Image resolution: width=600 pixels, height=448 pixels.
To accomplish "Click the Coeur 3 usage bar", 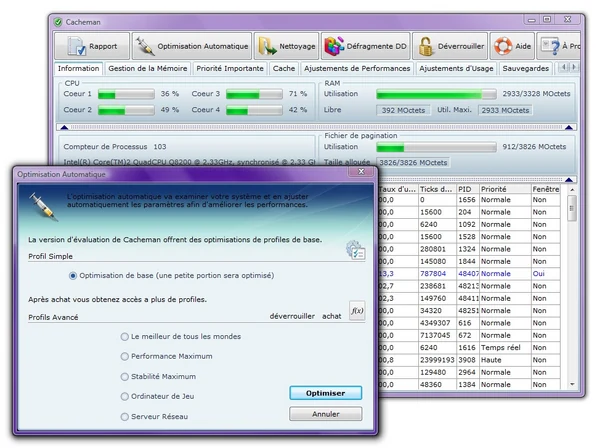I will click(254, 94).
